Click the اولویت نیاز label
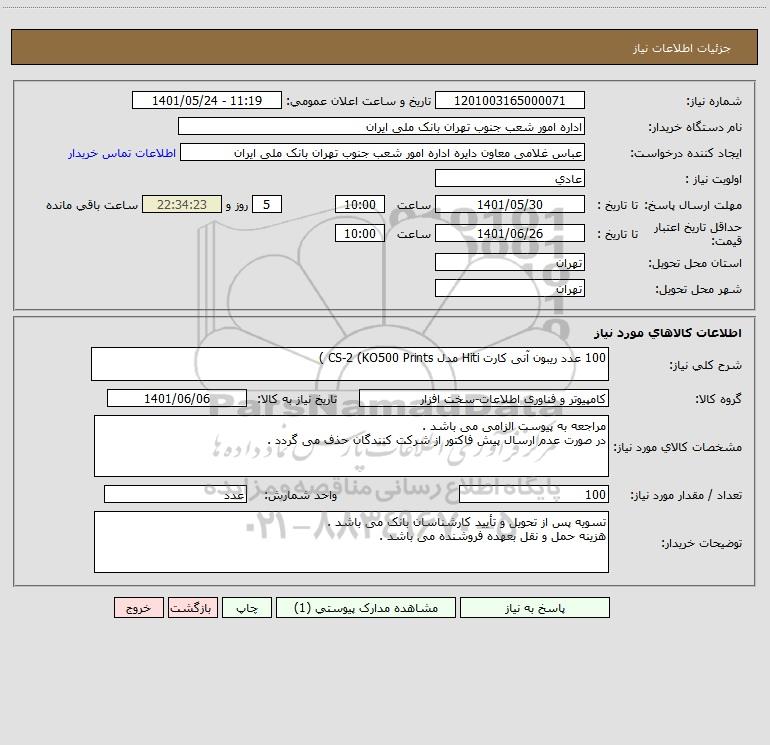This screenshot has width=770, height=745. pyautogui.click(x=714, y=179)
